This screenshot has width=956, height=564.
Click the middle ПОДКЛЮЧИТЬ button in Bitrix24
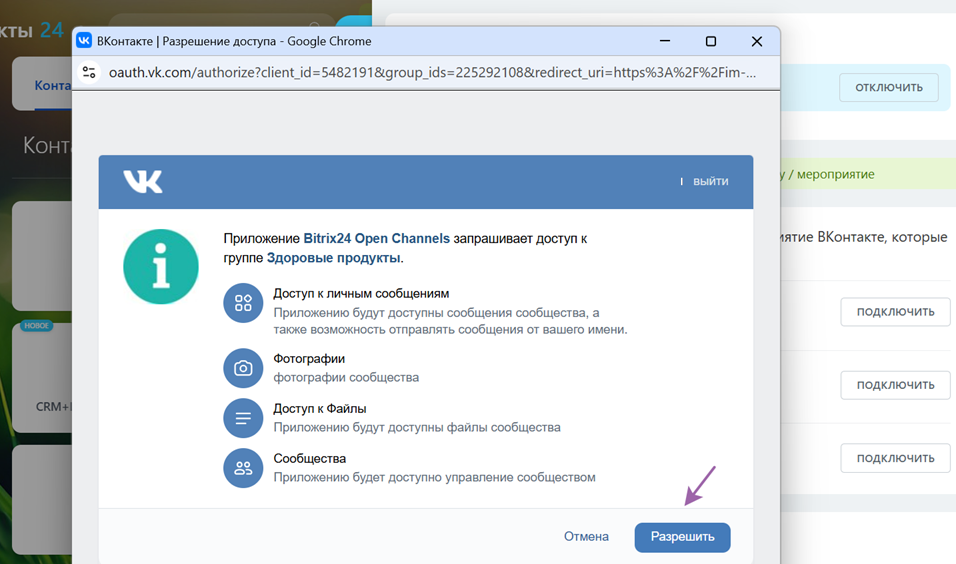click(x=895, y=385)
